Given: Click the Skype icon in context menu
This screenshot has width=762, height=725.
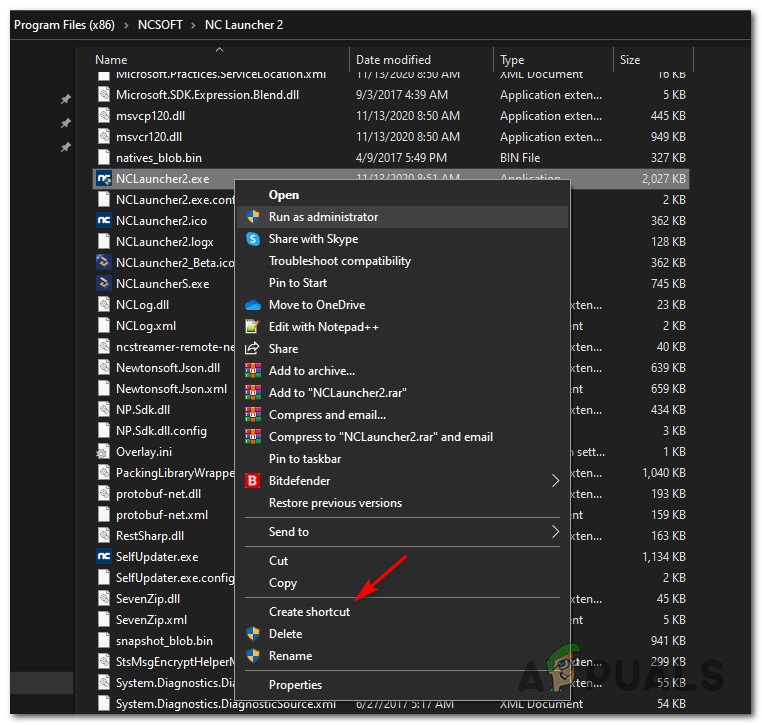Looking at the screenshot, I should (x=253, y=239).
